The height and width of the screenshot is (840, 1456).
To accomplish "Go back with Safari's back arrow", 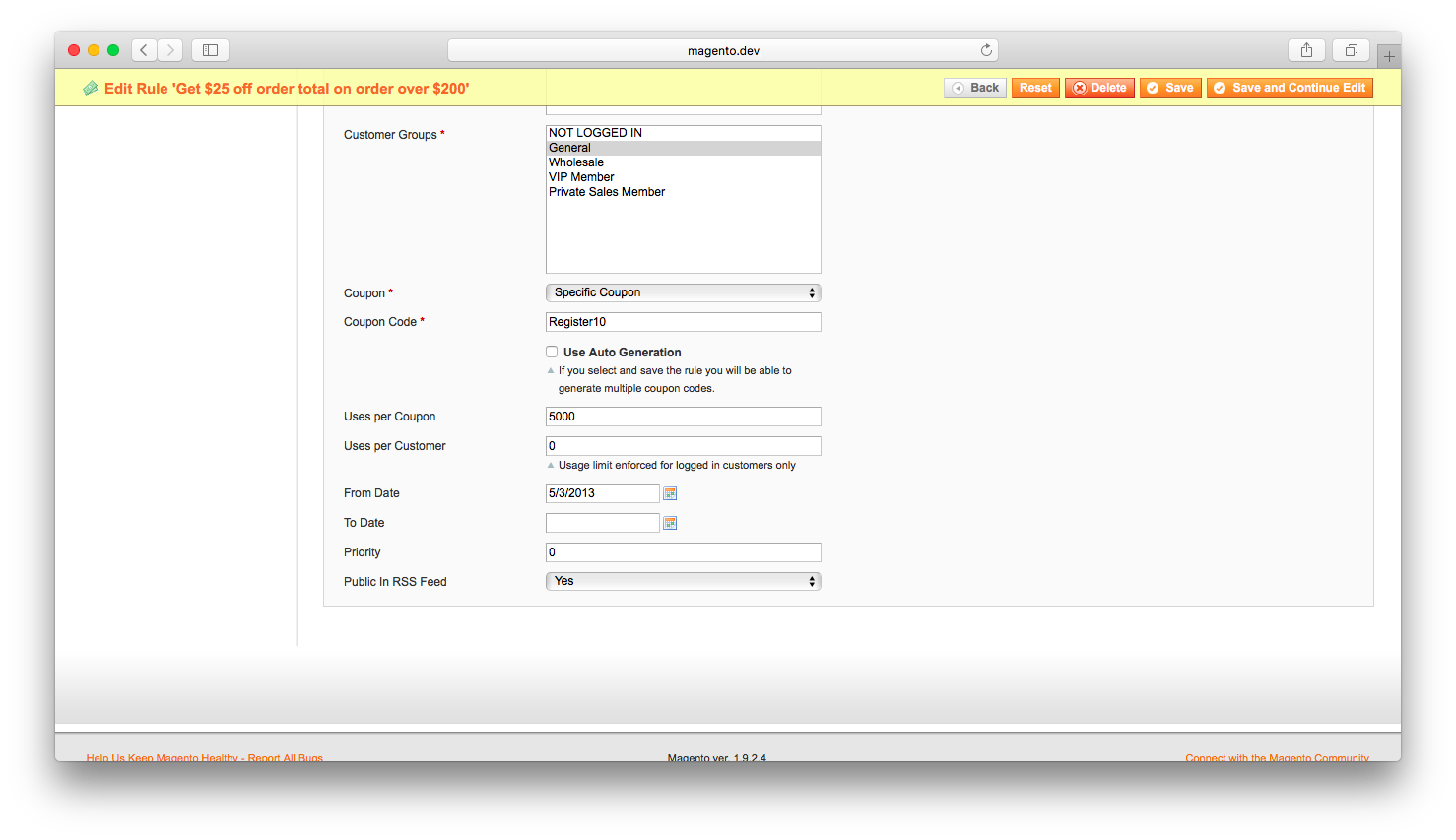I will point(144,50).
